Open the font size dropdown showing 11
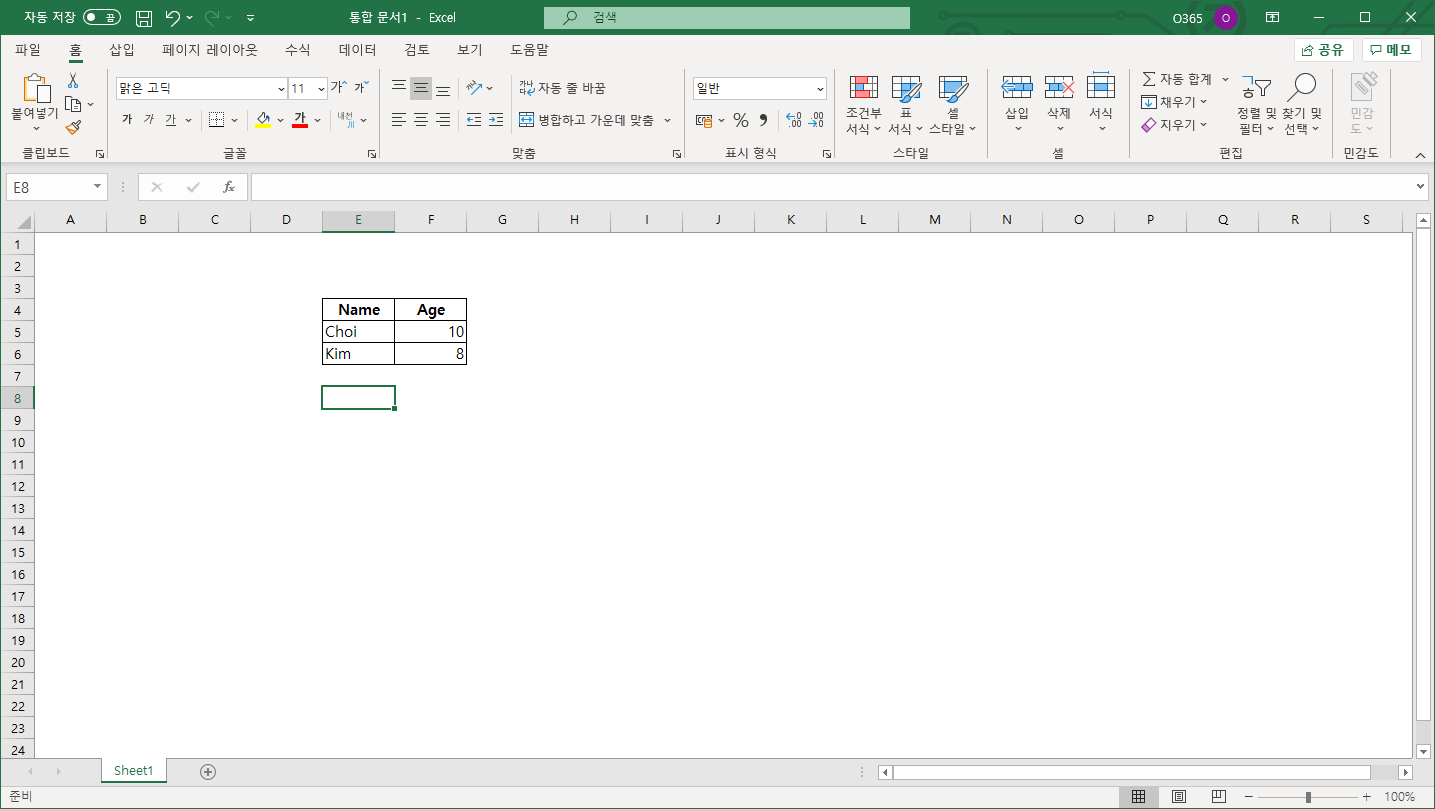 (321, 89)
